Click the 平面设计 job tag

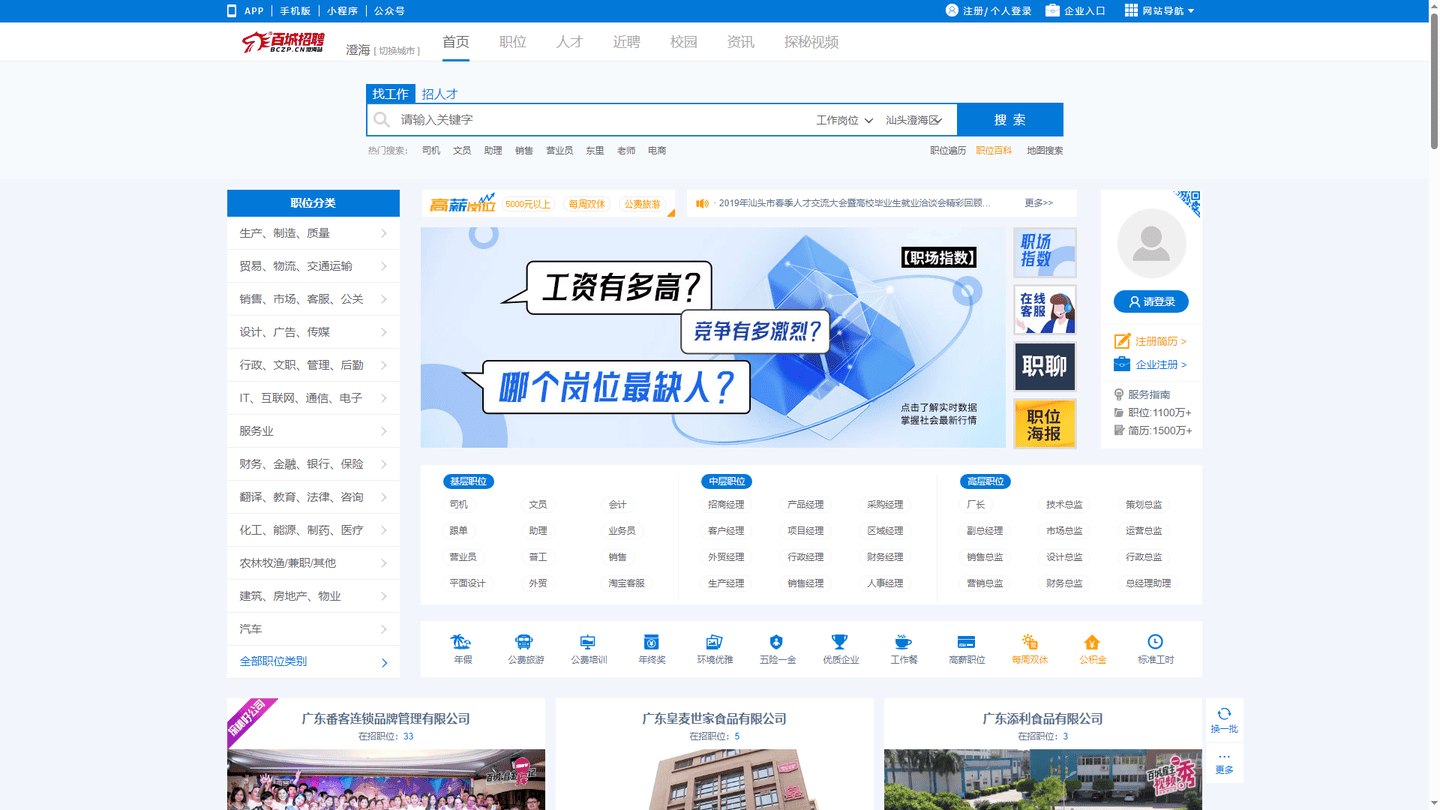[x=467, y=583]
